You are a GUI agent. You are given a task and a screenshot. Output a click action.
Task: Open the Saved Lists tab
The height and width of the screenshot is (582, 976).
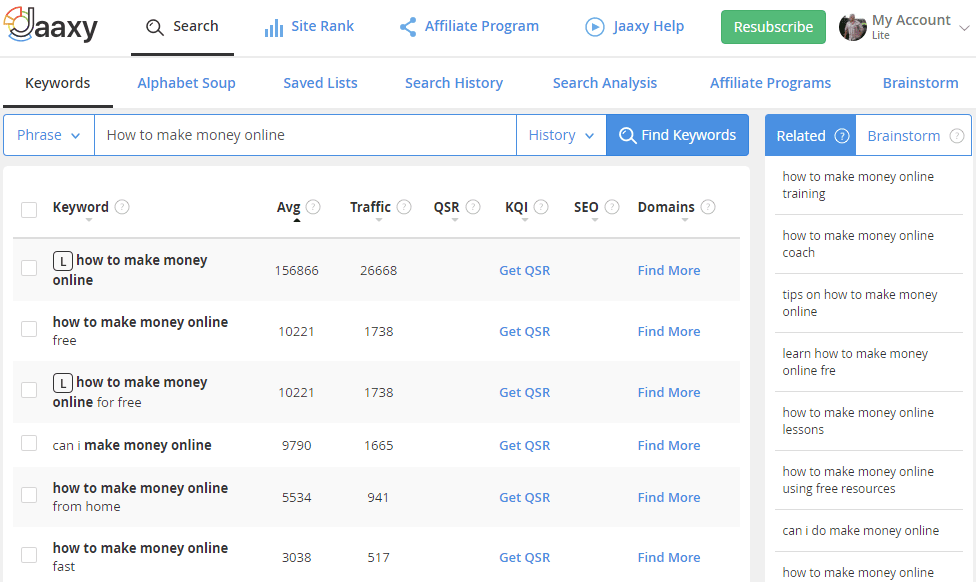click(320, 83)
